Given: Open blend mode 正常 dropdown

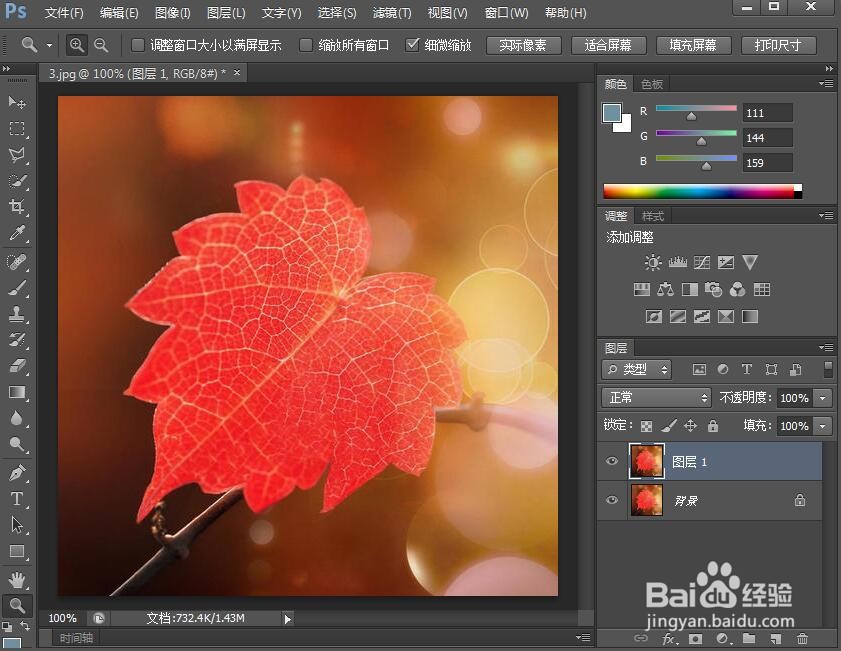Looking at the screenshot, I should (x=656, y=397).
